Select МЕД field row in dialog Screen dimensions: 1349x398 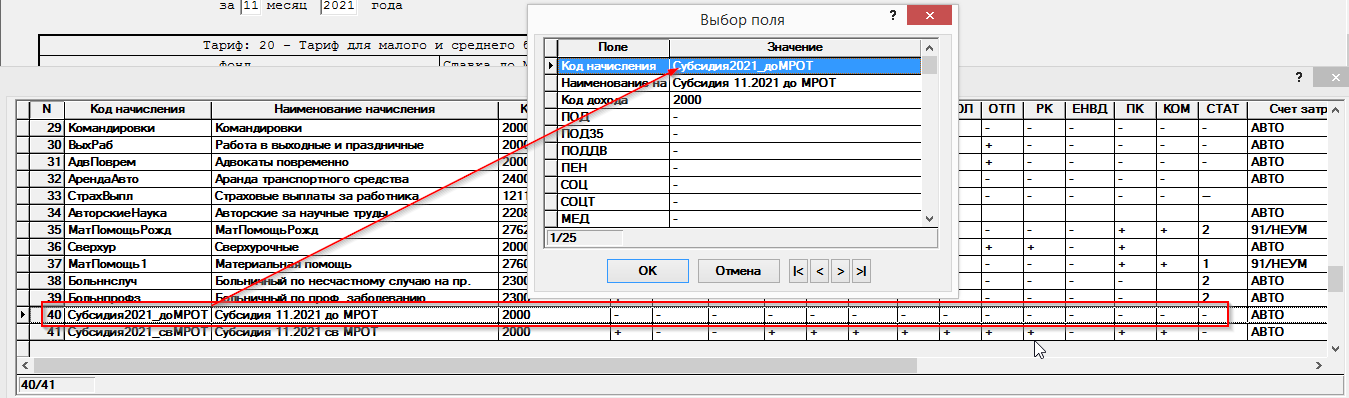point(613,218)
